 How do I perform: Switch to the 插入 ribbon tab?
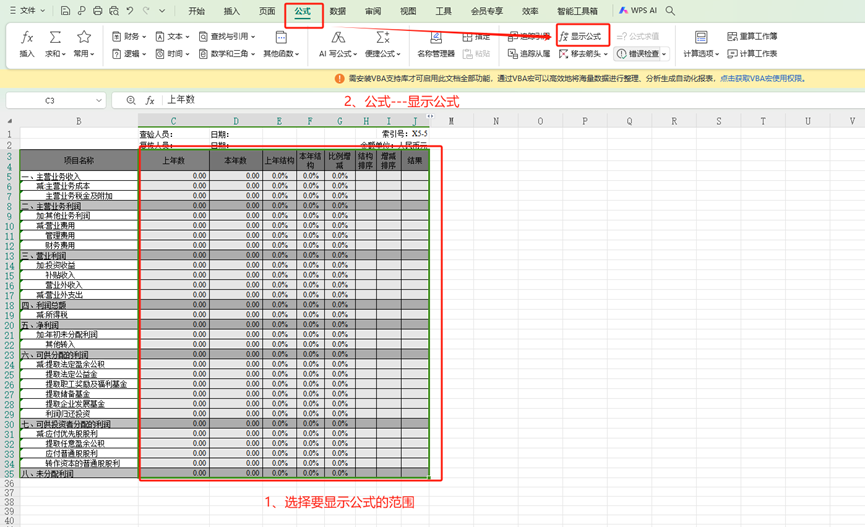[x=232, y=11]
